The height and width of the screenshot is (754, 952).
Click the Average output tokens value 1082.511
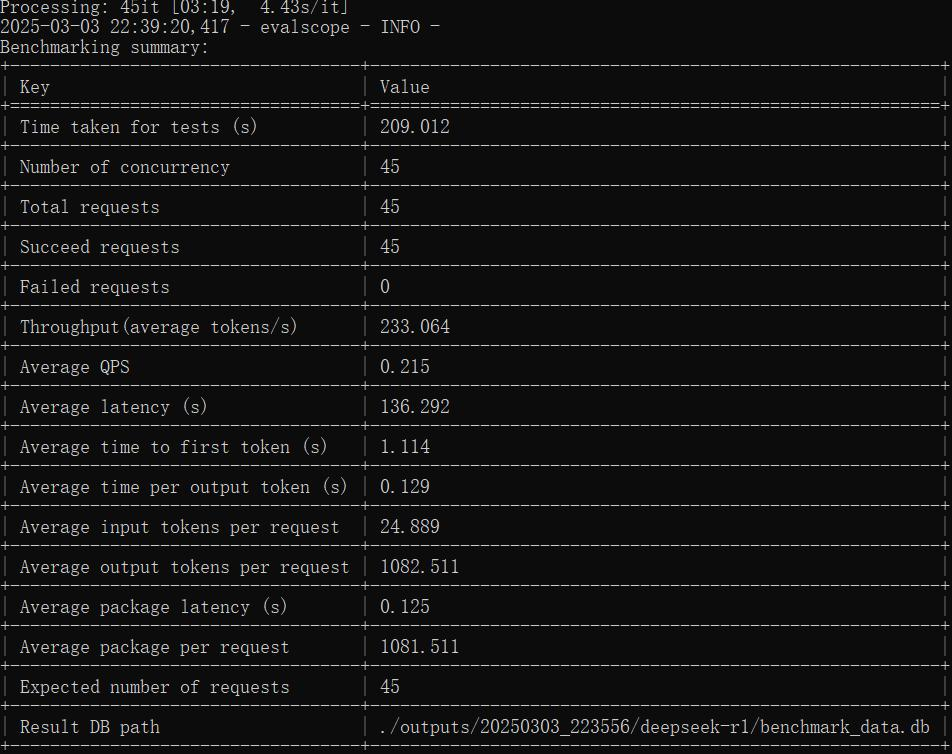(x=415, y=567)
